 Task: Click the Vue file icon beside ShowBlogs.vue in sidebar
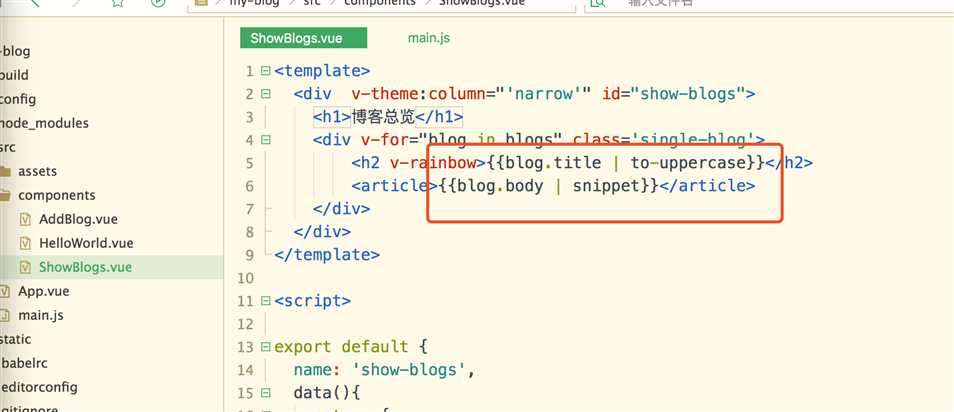25,267
